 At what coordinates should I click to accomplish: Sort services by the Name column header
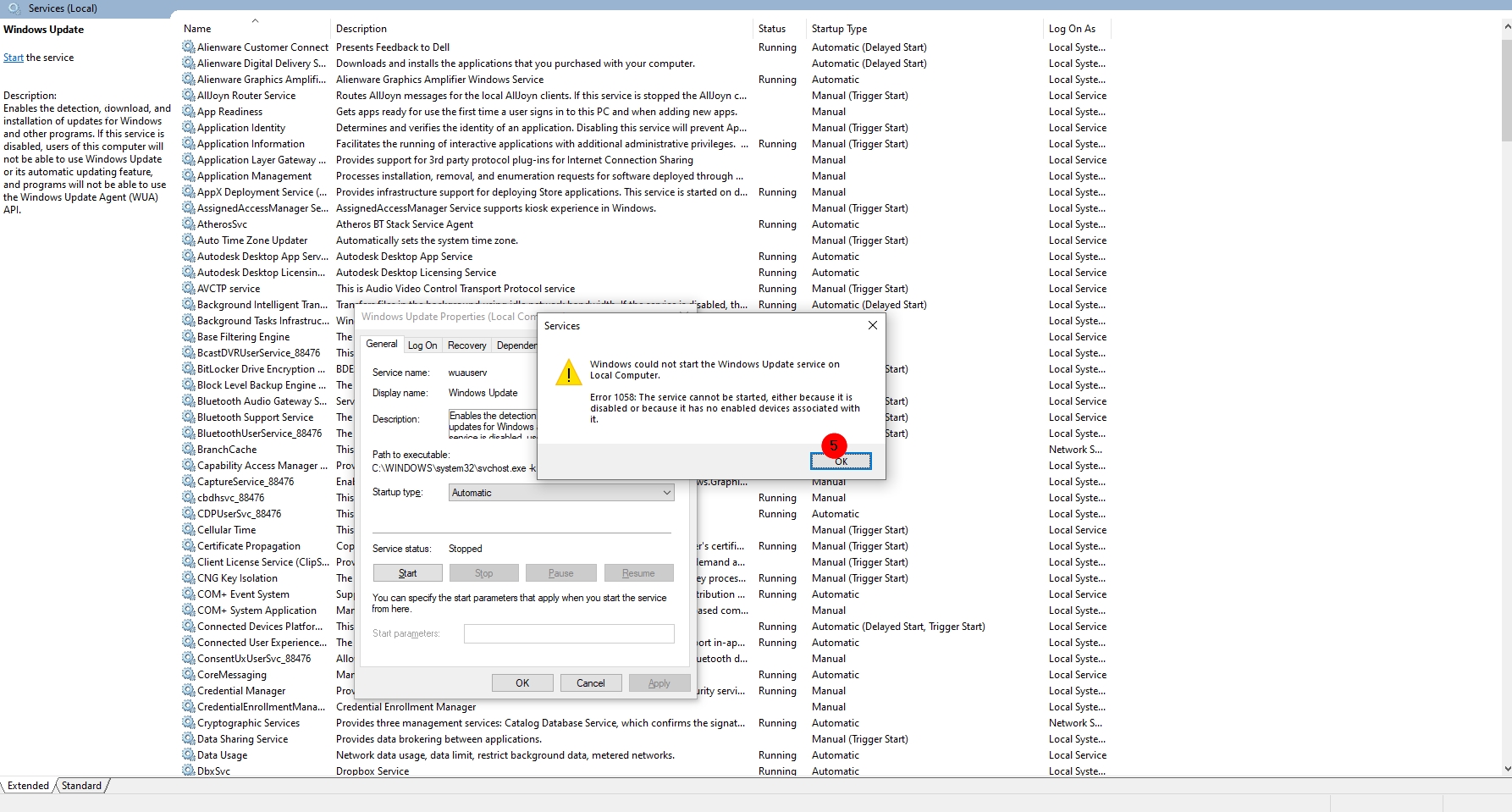(254, 29)
